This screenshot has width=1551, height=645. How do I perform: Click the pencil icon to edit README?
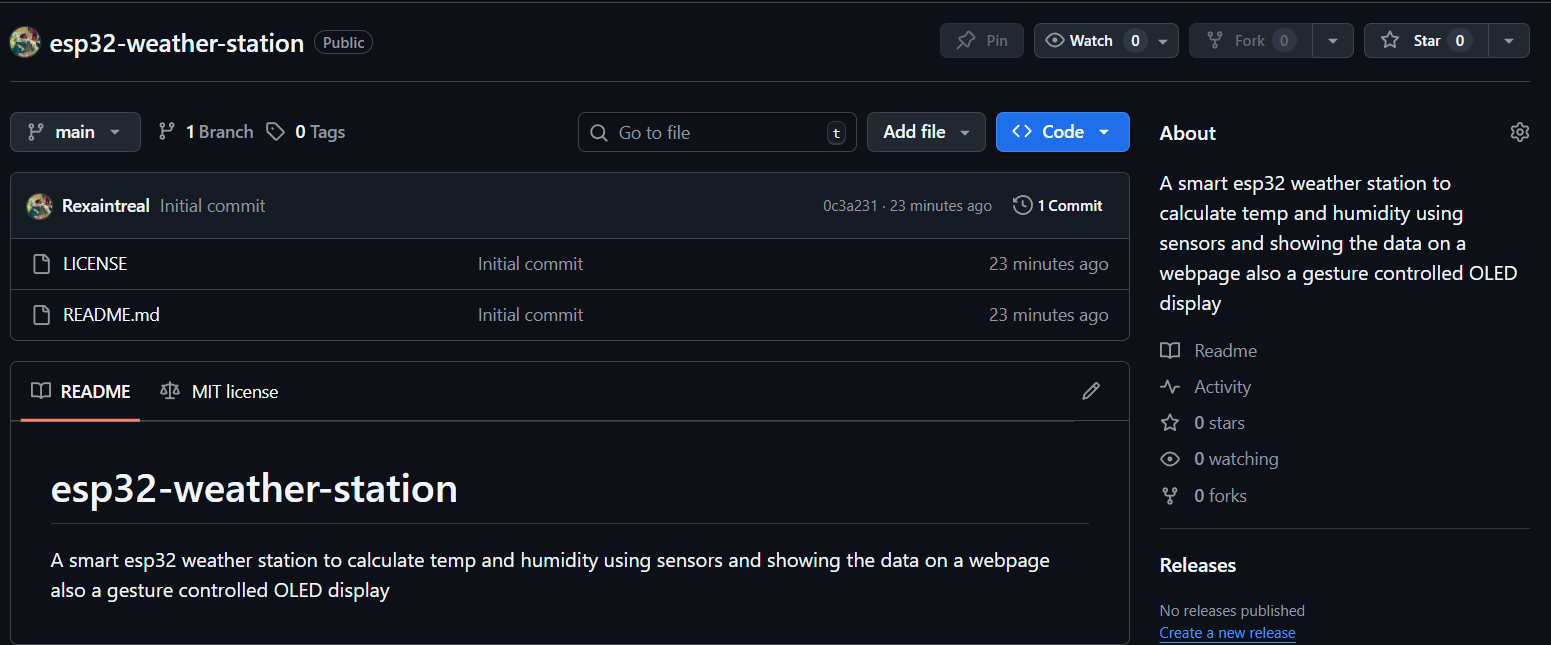[x=1091, y=391]
